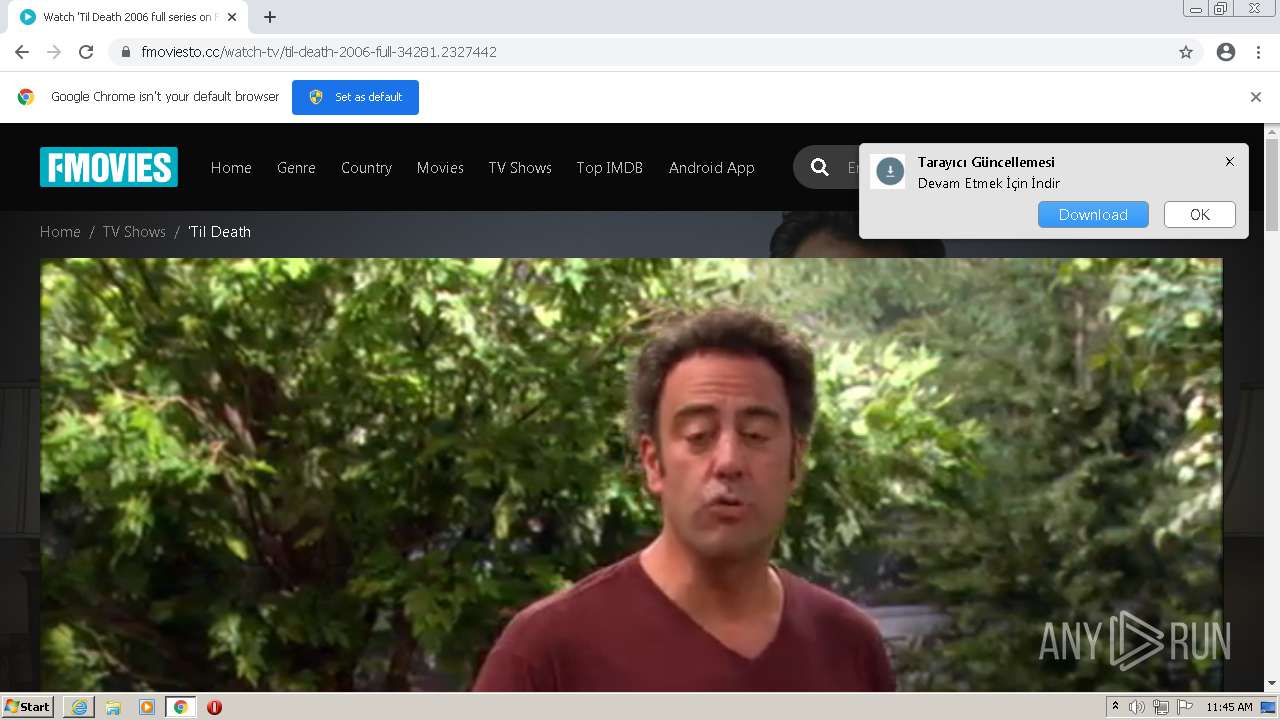The height and width of the screenshot is (720, 1280).
Task: Click the FMOVIES logo
Action: click(109, 167)
